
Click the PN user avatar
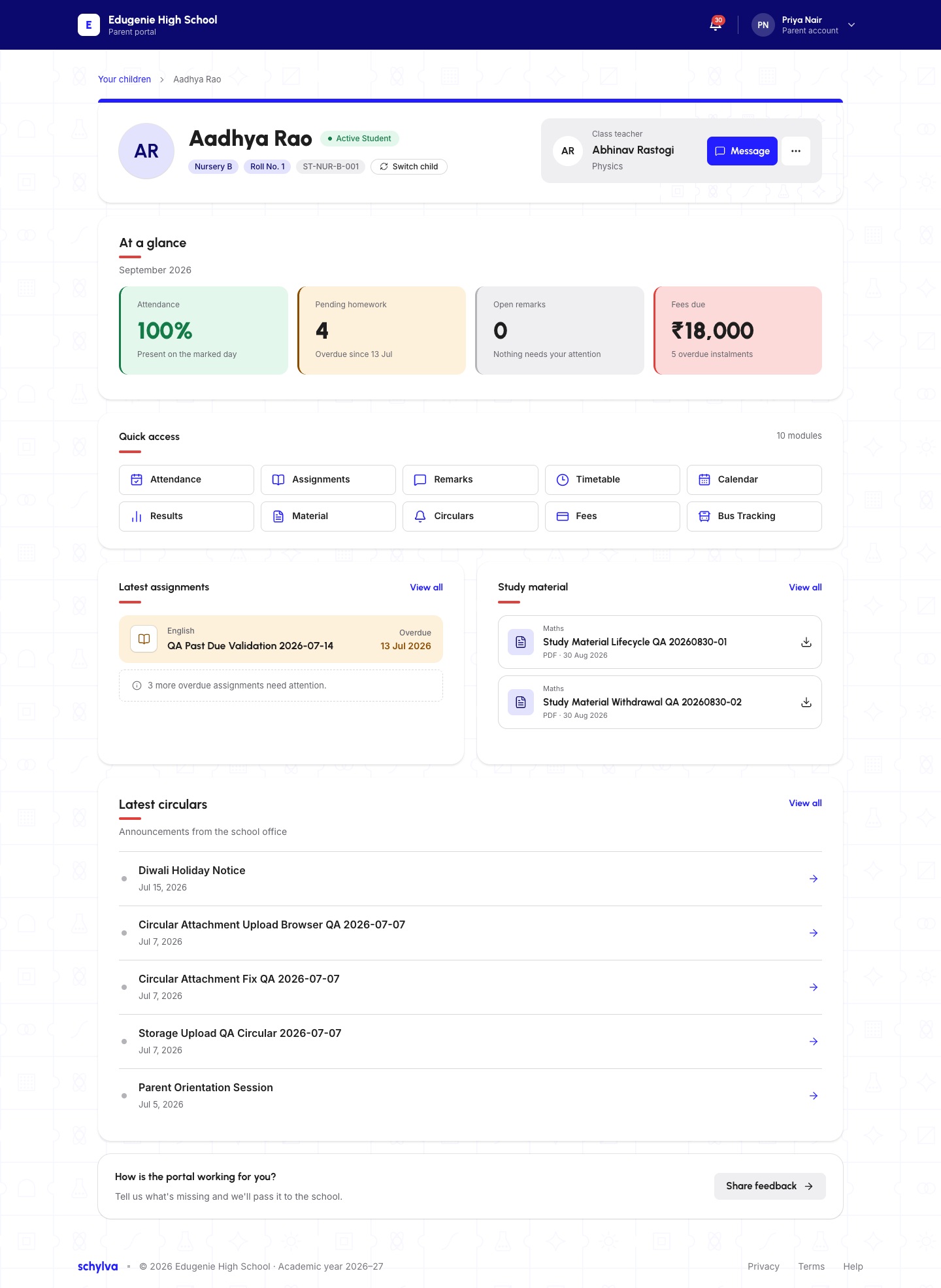coord(763,25)
